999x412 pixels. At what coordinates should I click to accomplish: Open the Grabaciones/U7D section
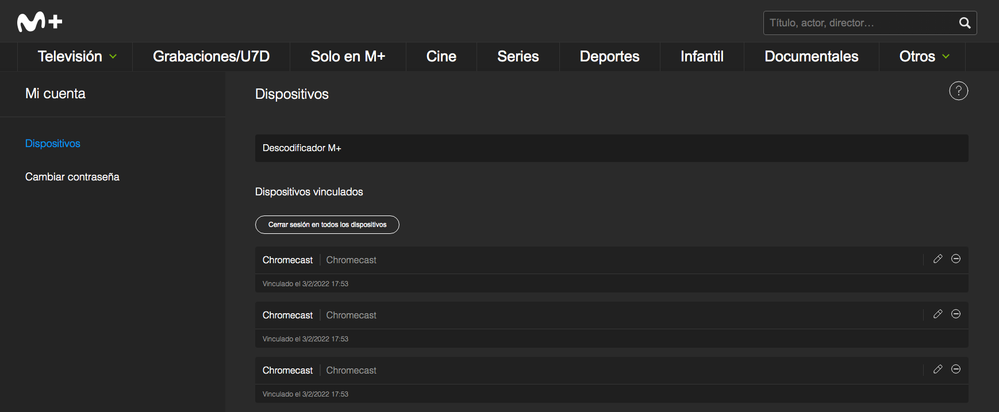[x=212, y=57]
